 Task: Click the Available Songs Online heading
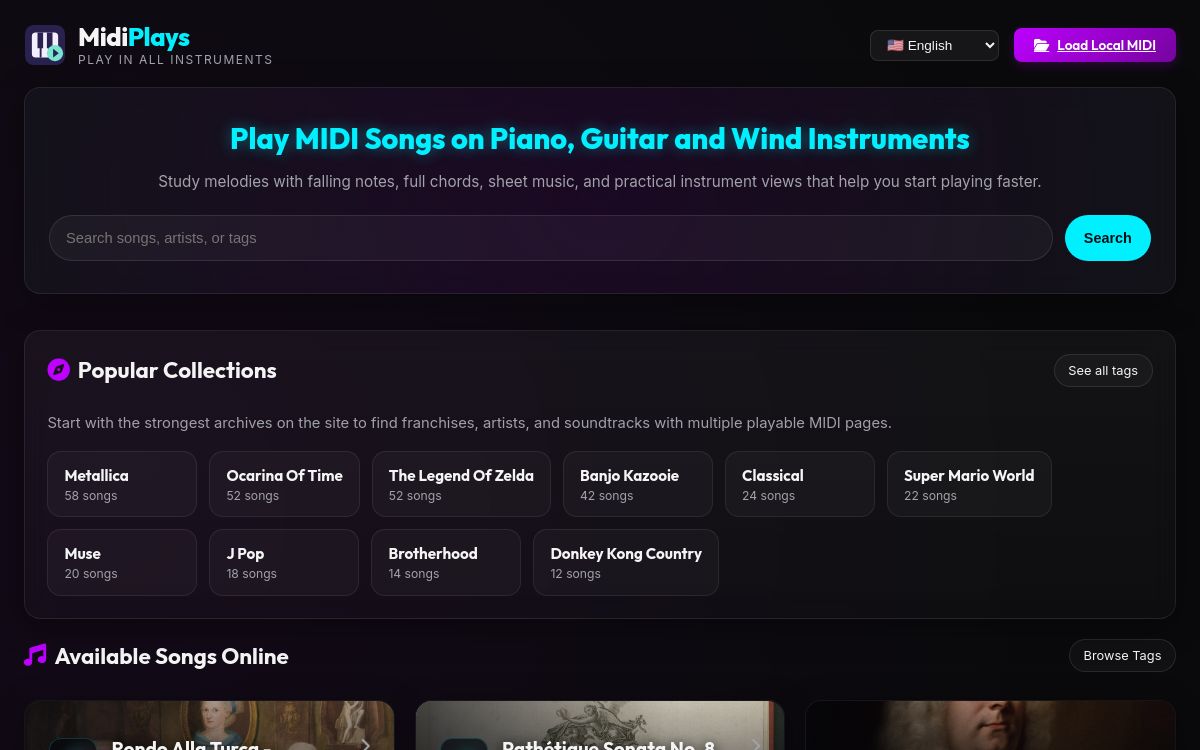172,656
